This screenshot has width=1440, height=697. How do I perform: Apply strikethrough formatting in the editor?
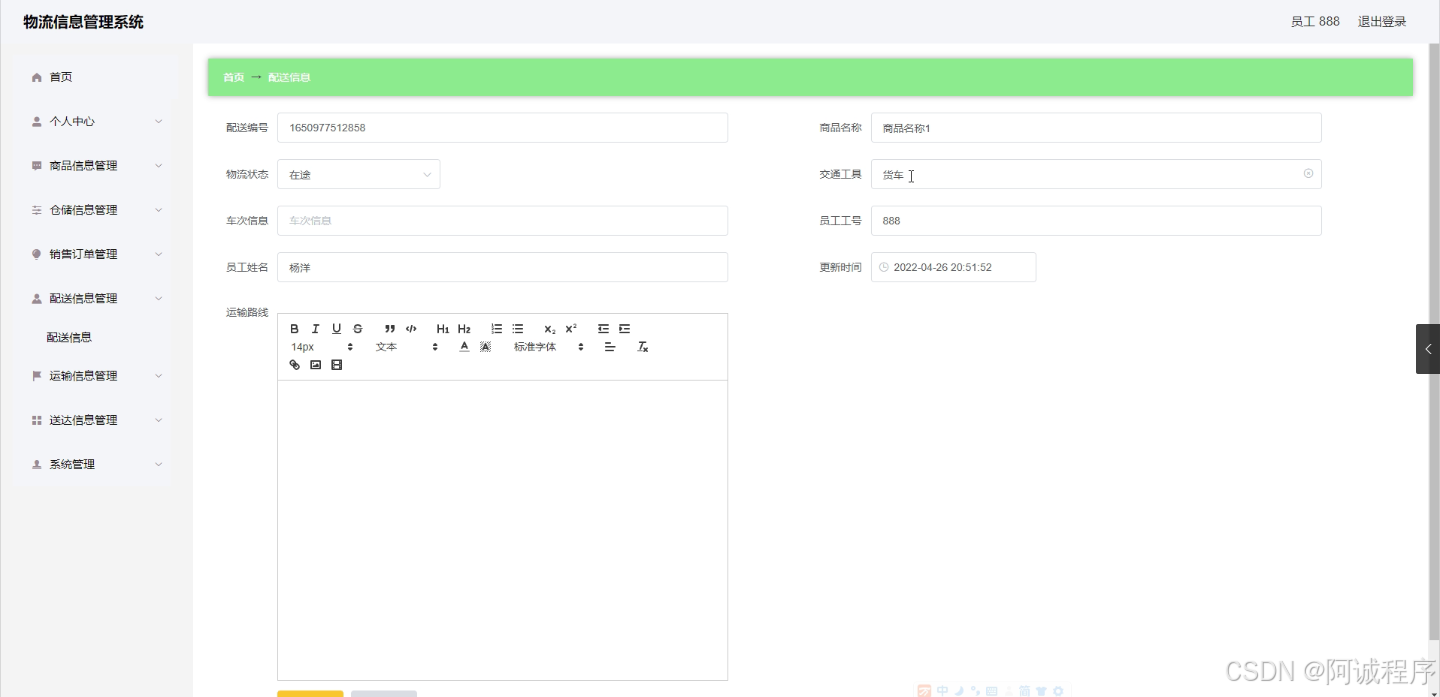coord(357,328)
